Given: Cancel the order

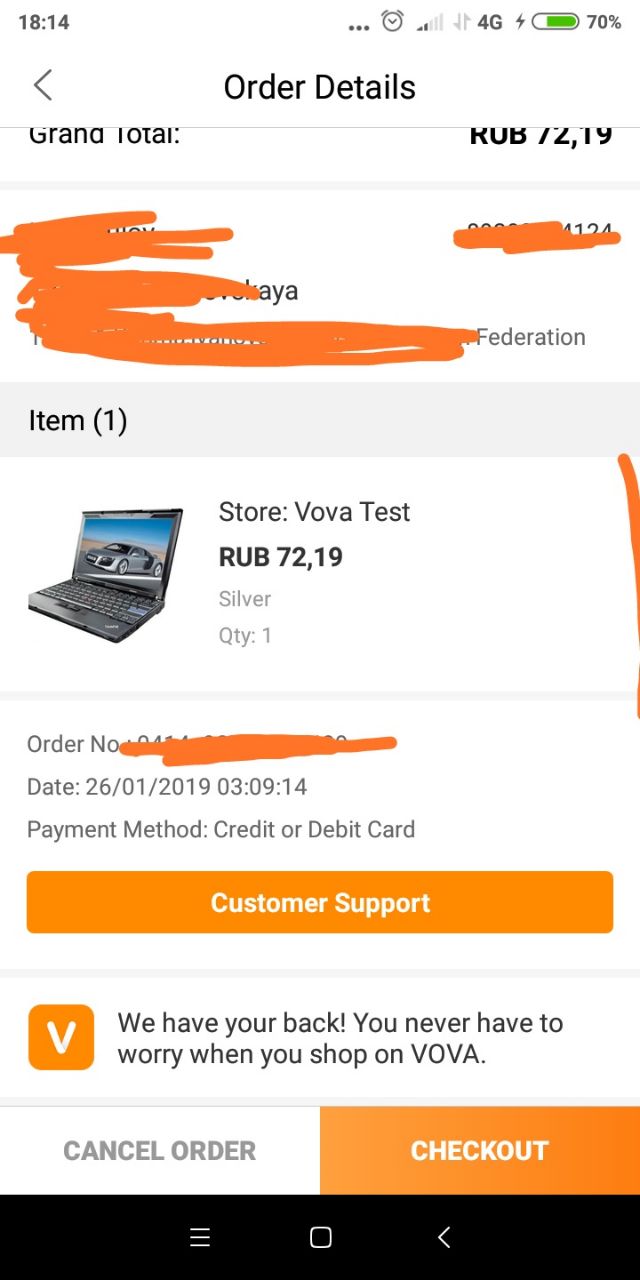Looking at the screenshot, I should click(160, 1150).
